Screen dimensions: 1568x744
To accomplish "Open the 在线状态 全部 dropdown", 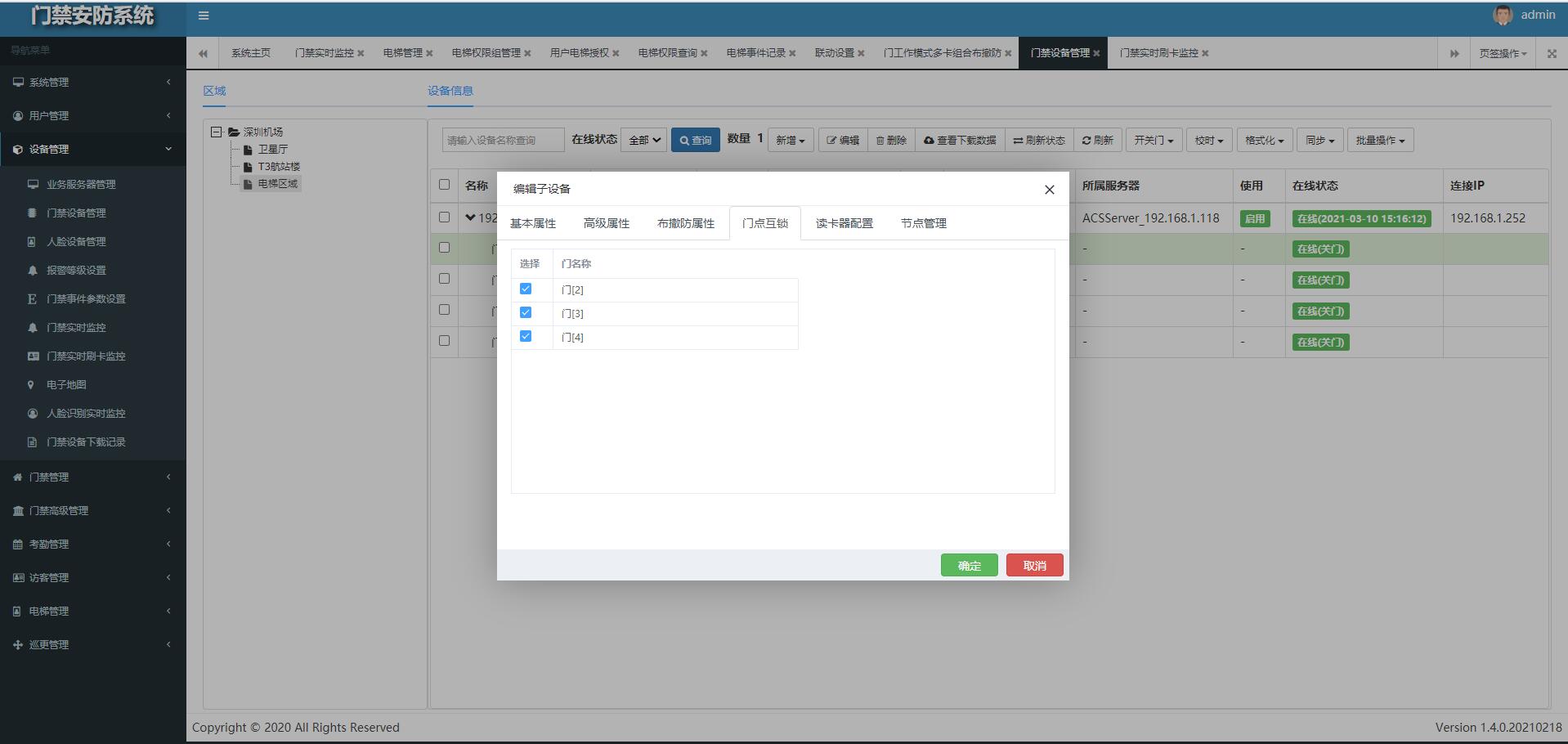I will click(644, 140).
